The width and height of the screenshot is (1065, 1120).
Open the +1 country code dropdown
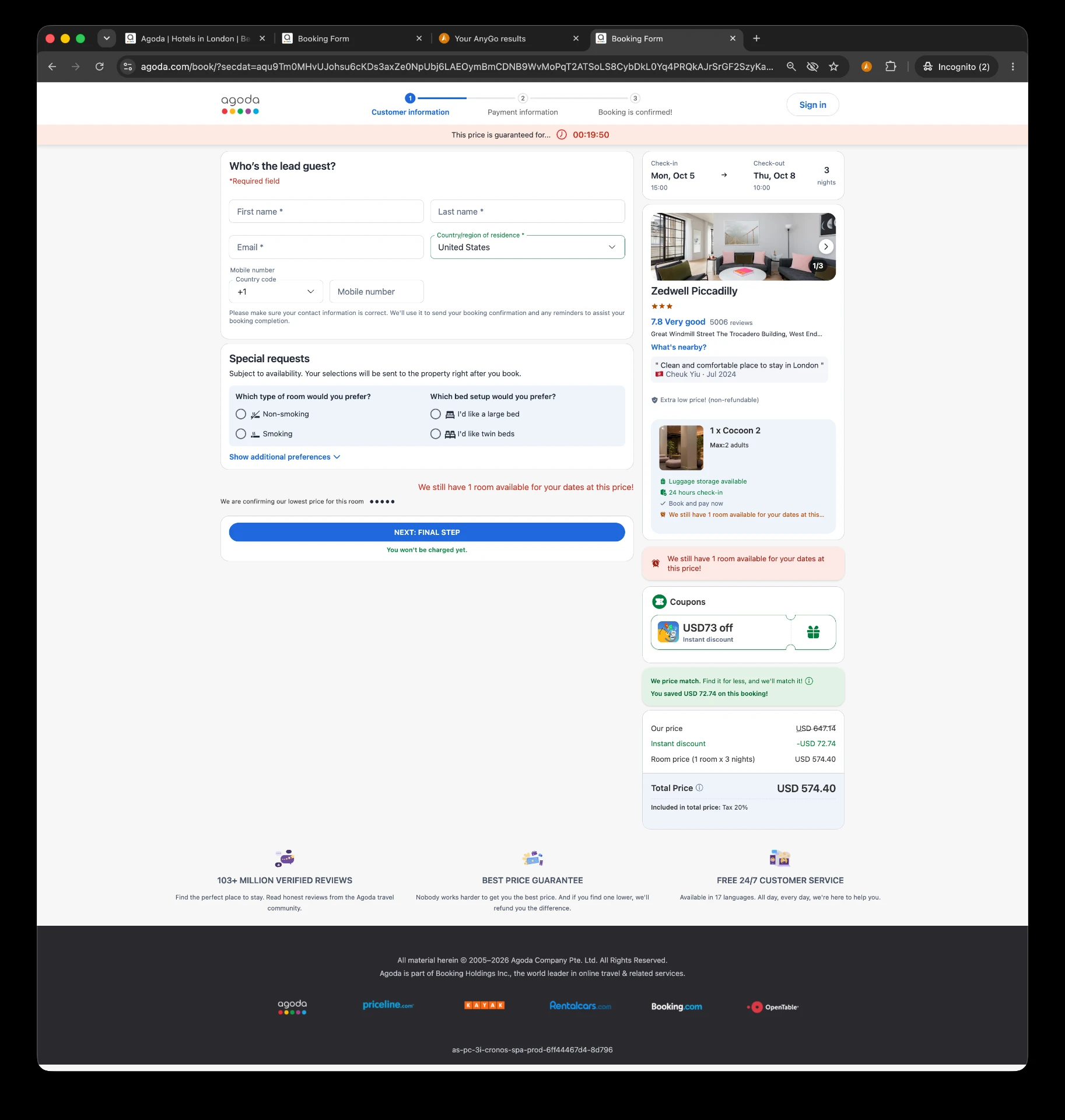pyautogui.click(x=276, y=292)
